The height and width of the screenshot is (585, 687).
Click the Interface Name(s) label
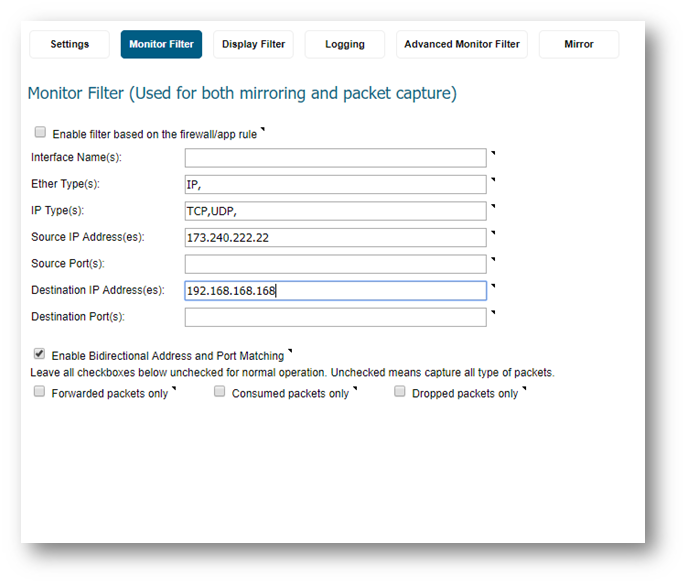click(76, 157)
